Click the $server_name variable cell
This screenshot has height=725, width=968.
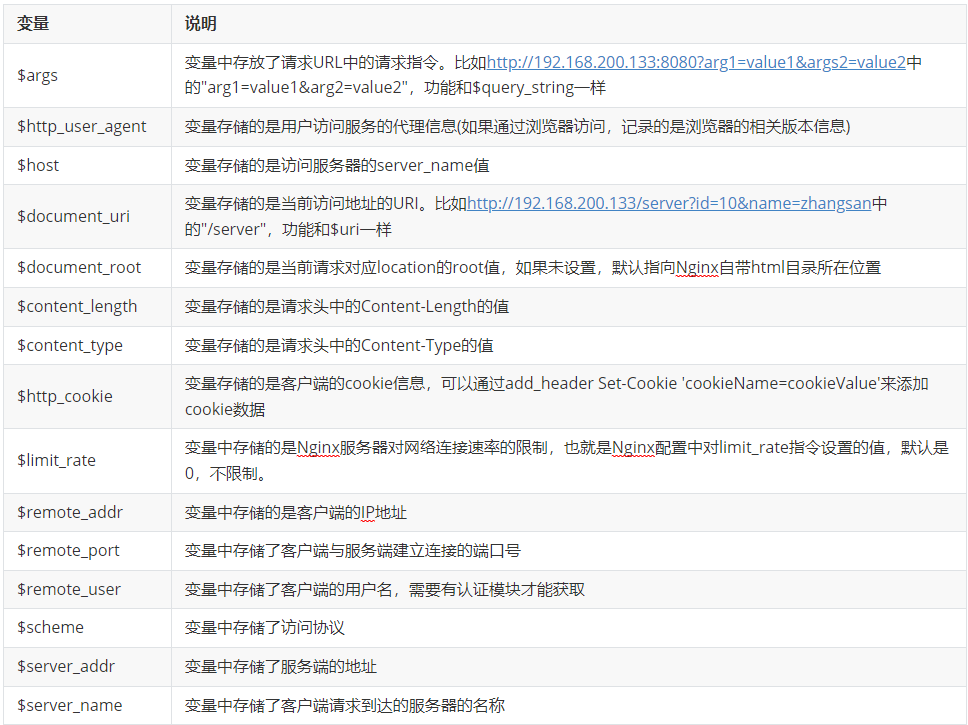pos(69,705)
